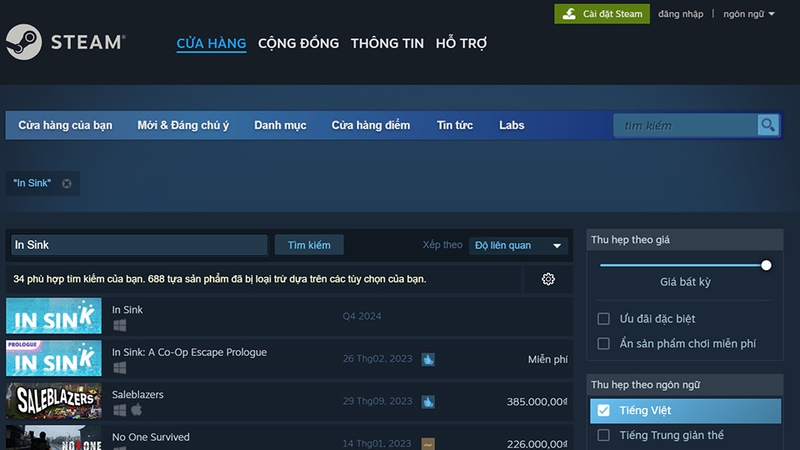This screenshot has height=450, width=800.
Task: Click the In Sink game thumbnail
Action: click(x=54, y=316)
